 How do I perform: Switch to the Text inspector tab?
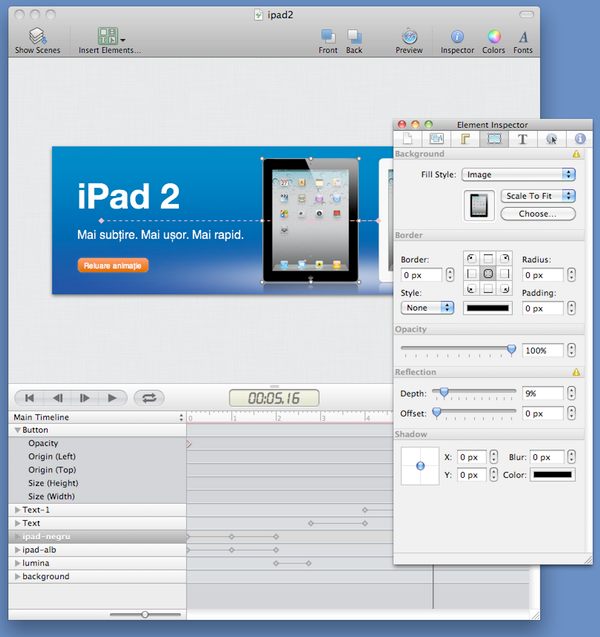tap(523, 139)
